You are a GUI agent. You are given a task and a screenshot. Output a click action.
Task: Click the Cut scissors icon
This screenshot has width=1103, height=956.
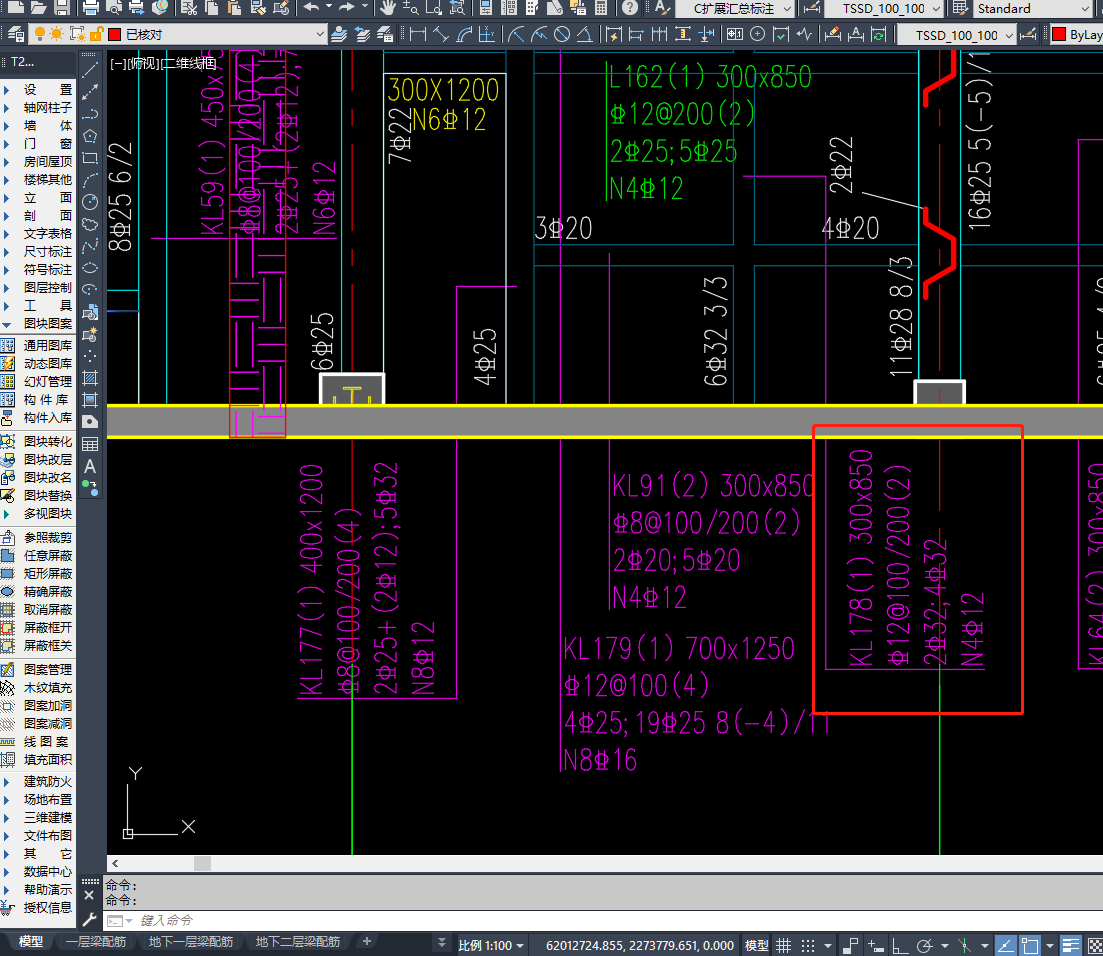(189, 8)
